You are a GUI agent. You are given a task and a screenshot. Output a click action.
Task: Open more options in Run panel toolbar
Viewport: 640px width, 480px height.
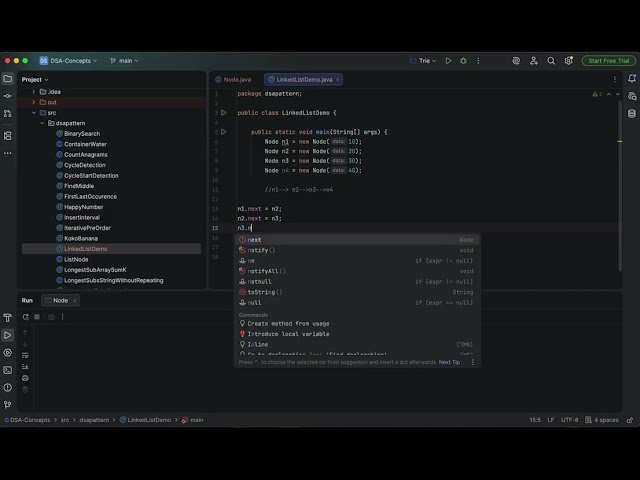[62, 317]
